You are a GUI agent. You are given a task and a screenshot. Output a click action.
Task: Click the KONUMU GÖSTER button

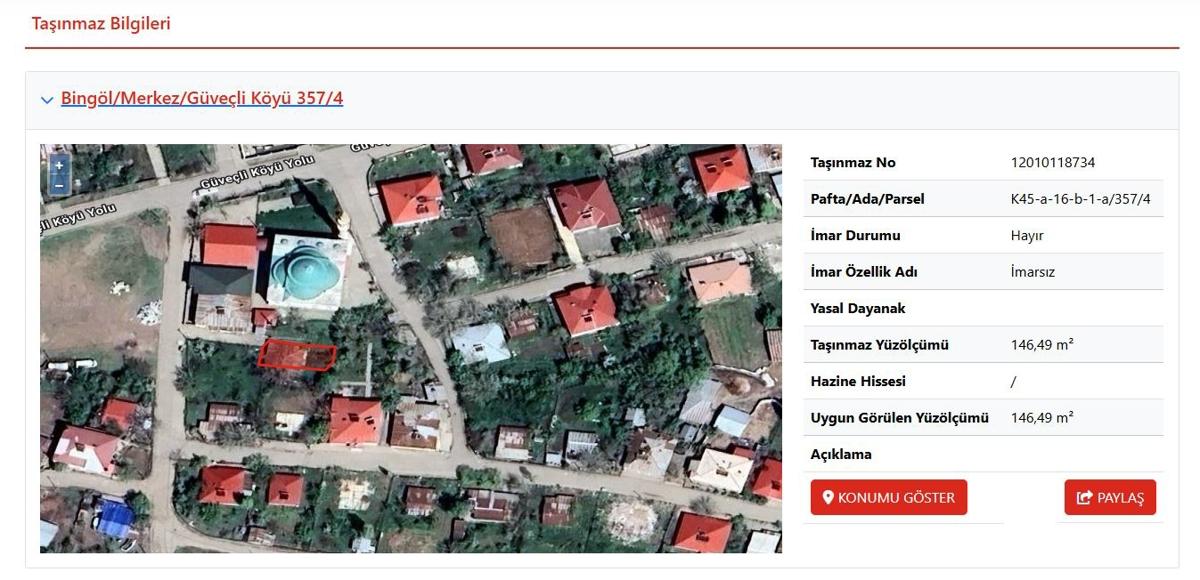point(889,497)
